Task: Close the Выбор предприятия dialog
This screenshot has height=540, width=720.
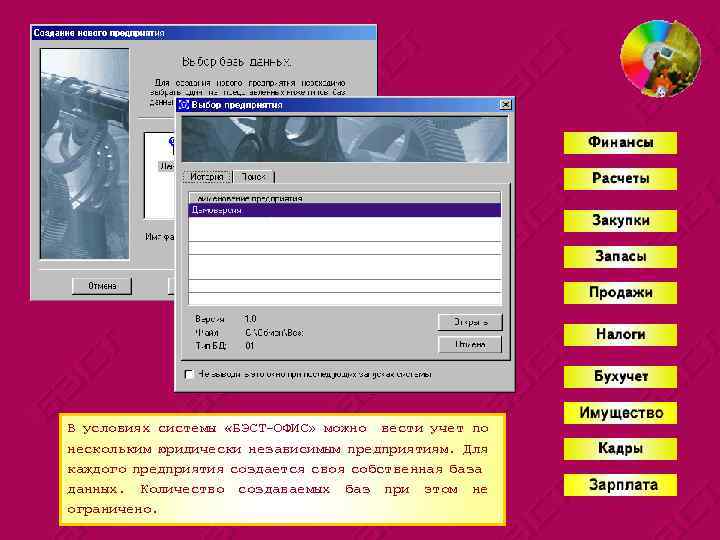Action: point(506,105)
